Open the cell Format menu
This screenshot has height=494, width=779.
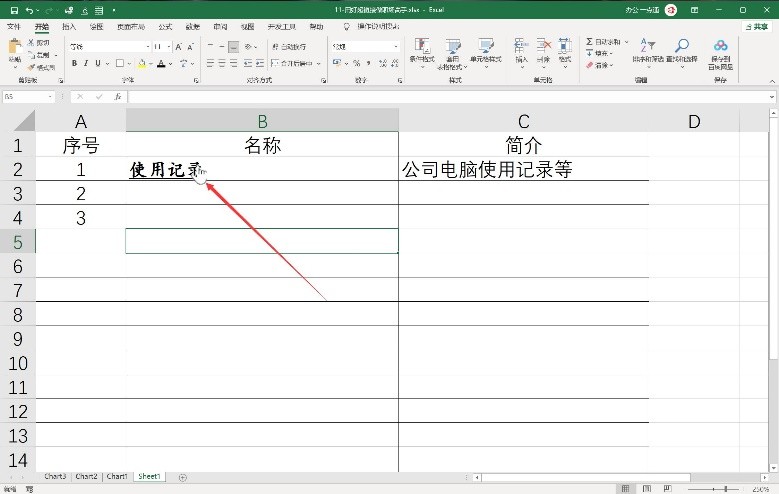(x=565, y=53)
